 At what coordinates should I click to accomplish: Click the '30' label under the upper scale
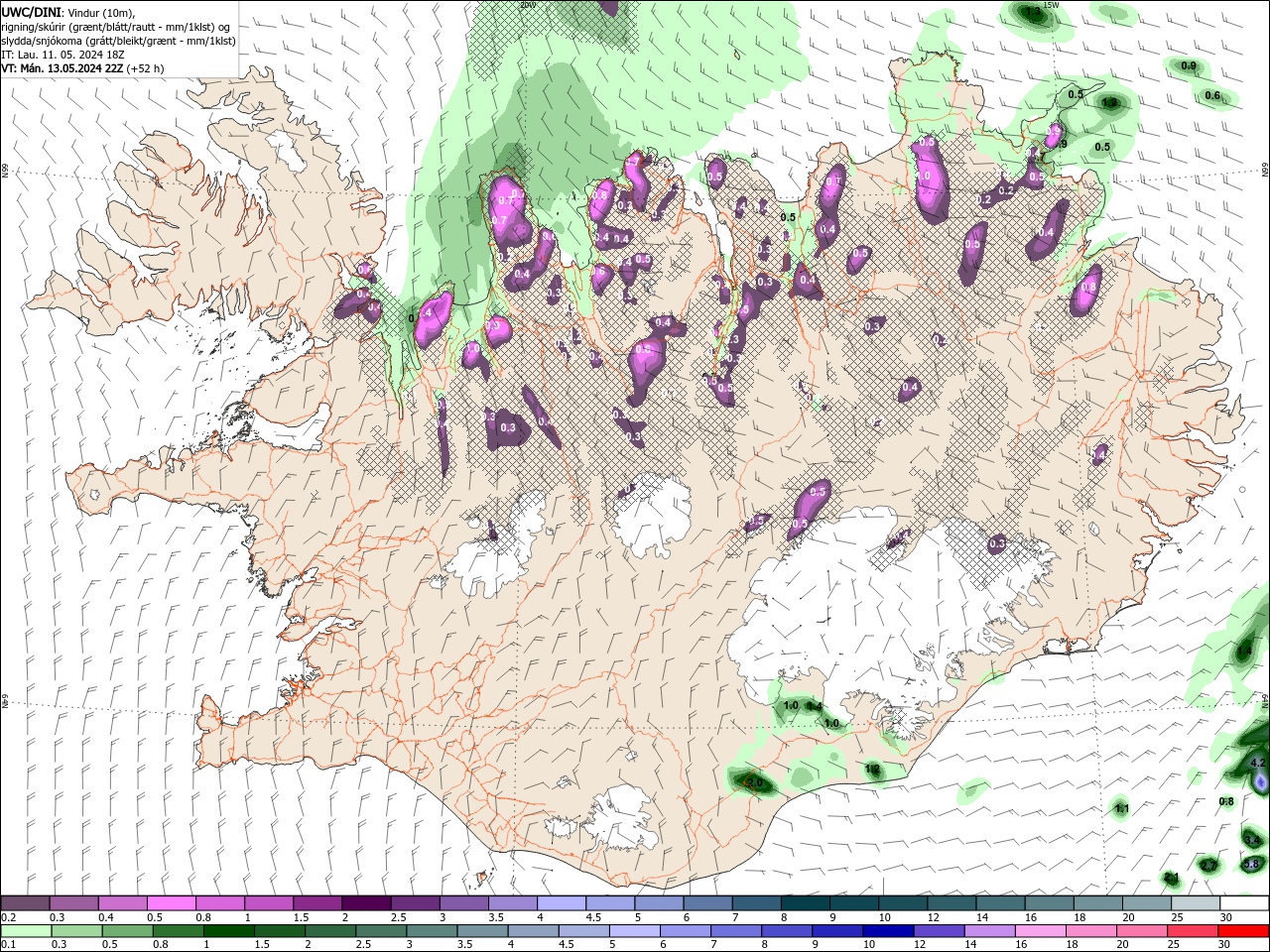click(x=1226, y=917)
